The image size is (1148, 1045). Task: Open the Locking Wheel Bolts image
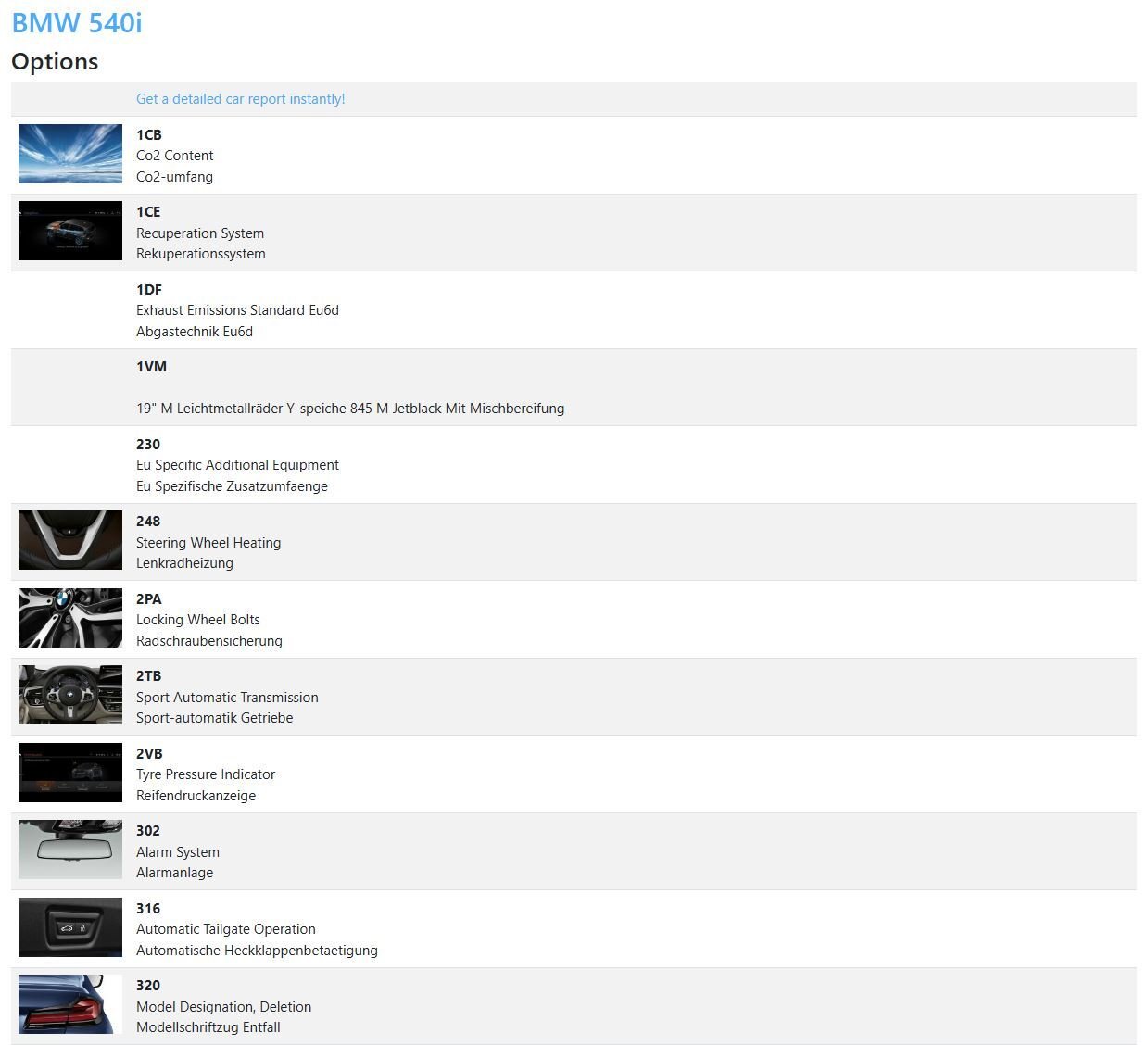point(70,618)
